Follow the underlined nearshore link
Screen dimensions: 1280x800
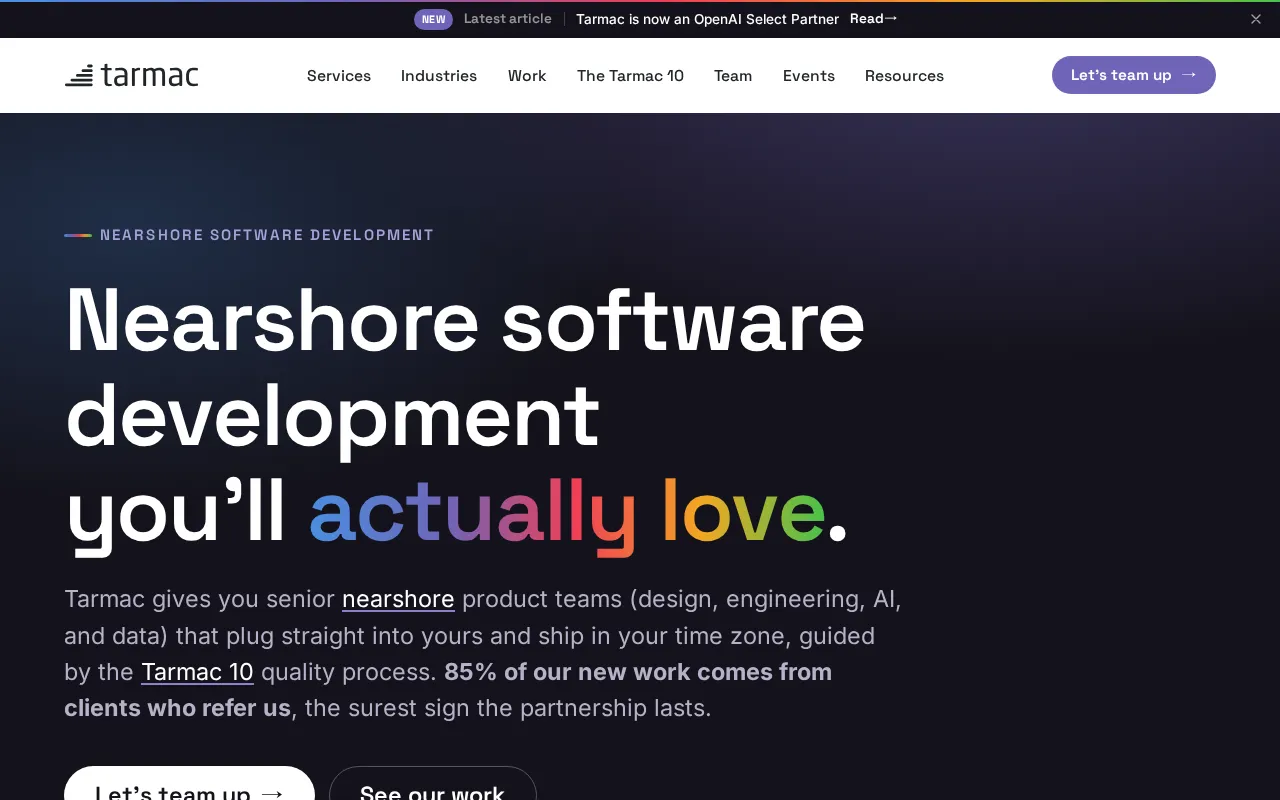pyautogui.click(x=398, y=599)
